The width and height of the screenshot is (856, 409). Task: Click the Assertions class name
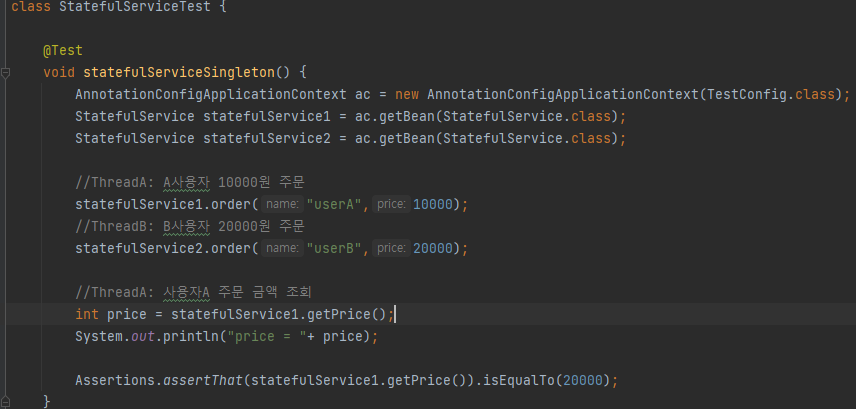coord(115,380)
